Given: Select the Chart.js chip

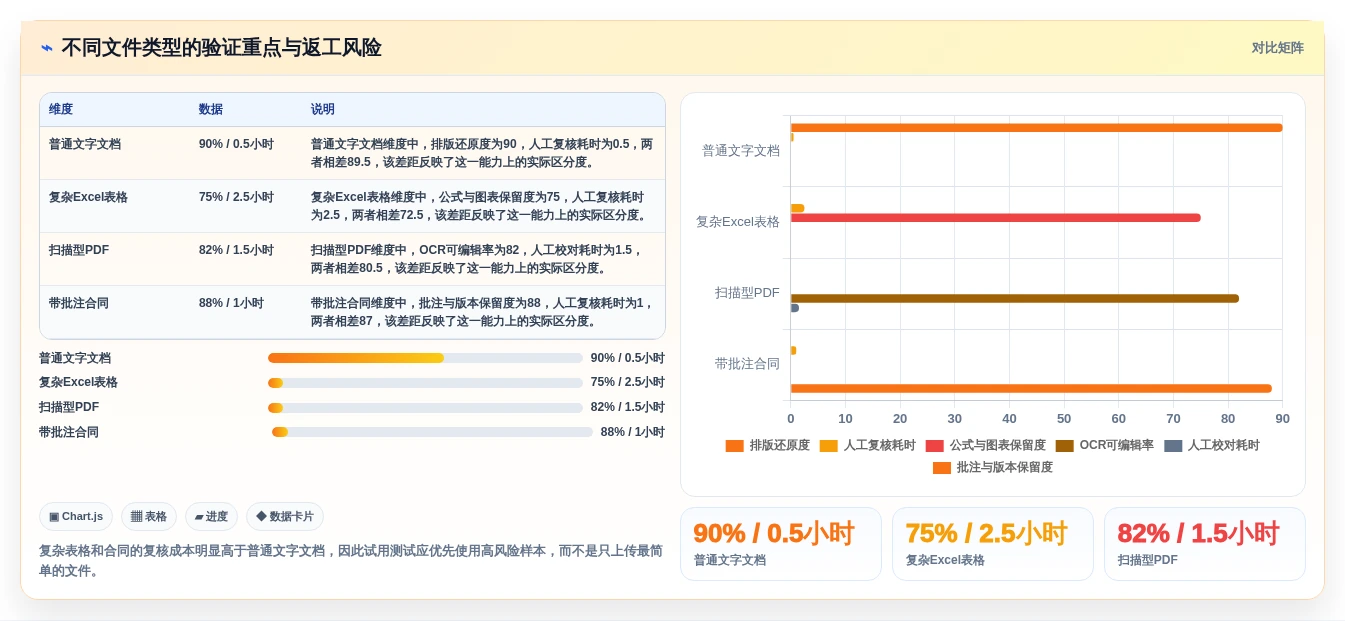Looking at the screenshot, I should coord(76,516).
